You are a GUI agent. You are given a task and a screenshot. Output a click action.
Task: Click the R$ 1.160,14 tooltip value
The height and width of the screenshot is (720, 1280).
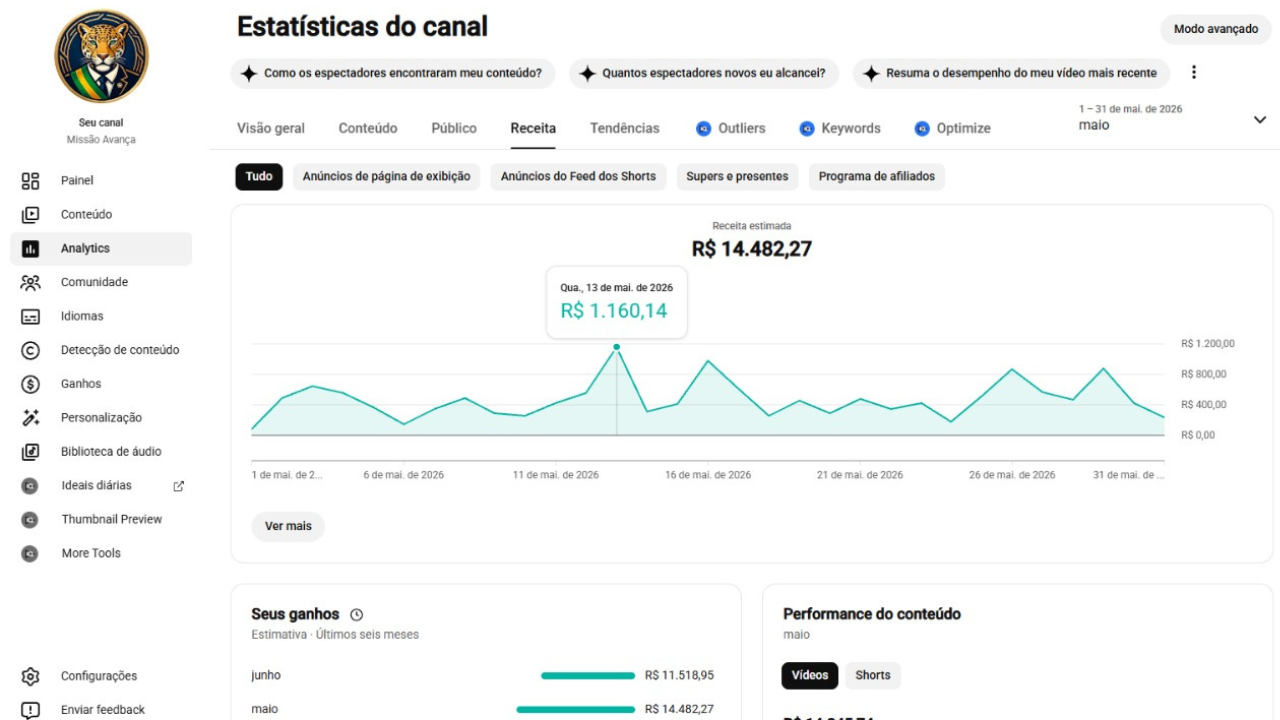tap(614, 311)
